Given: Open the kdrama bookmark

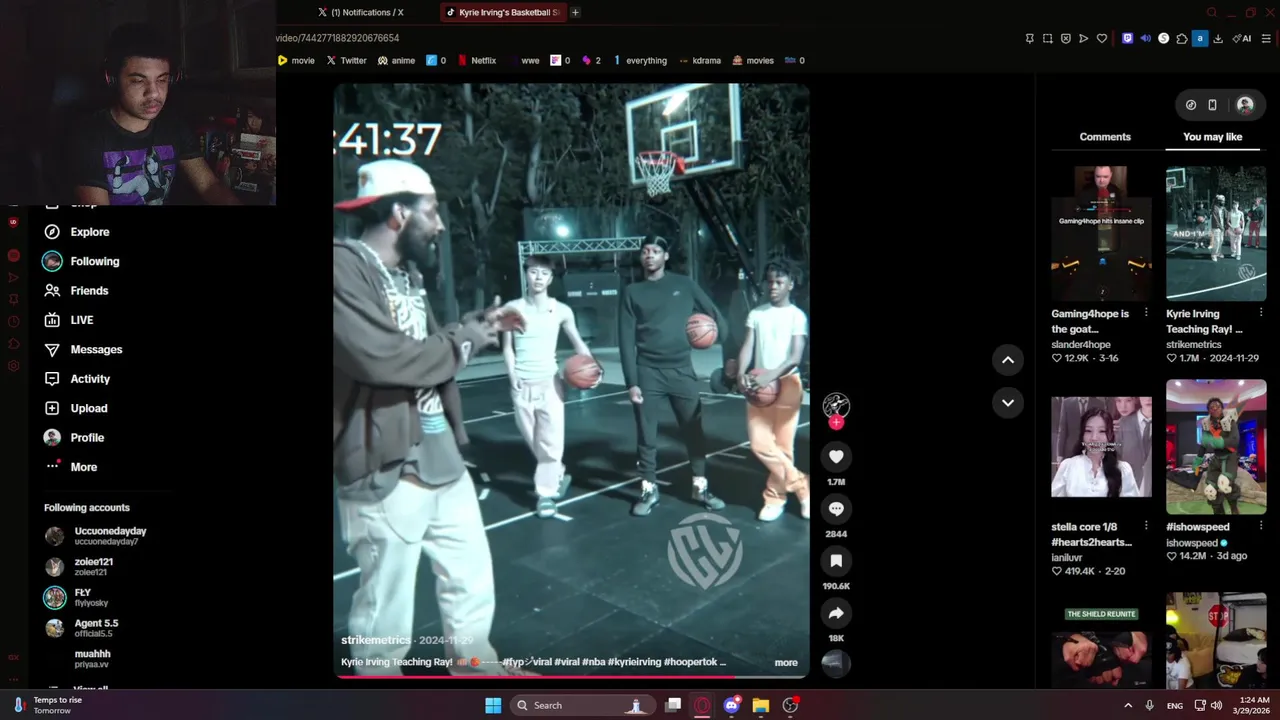Looking at the screenshot, I should 699,60.
